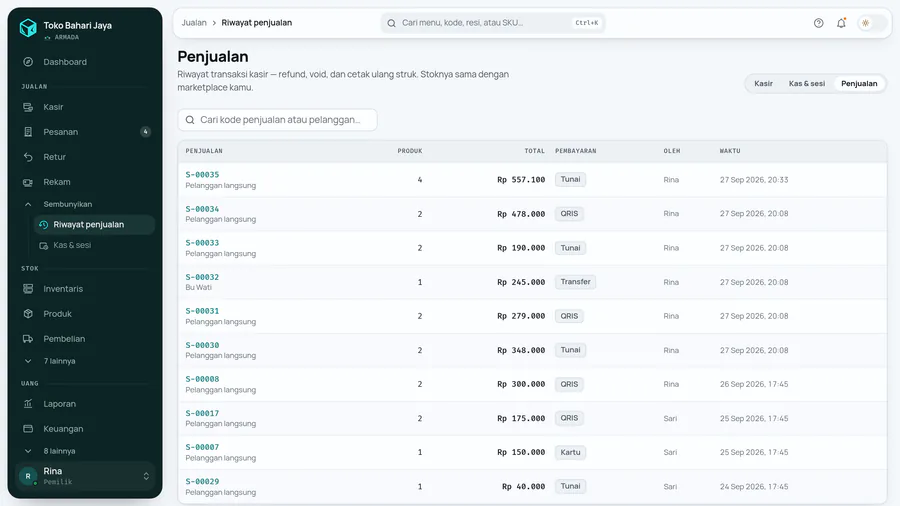
Task: Switch to the Kas & sesi tab
Action: pyautogui.click(x=806, y=84)
